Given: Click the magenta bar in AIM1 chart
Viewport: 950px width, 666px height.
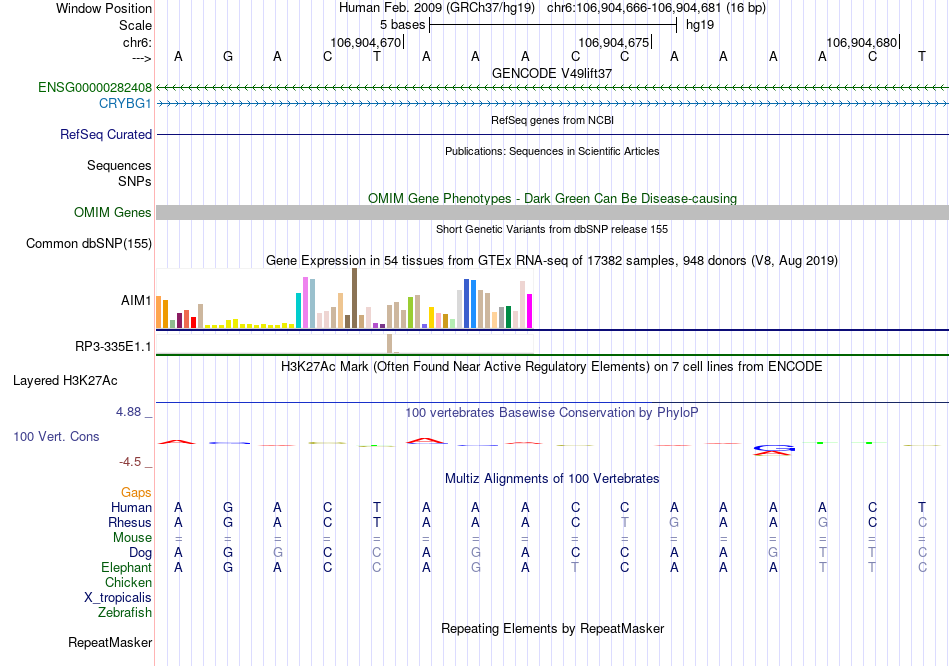Looking at the screenshot, I should [530, 311].
